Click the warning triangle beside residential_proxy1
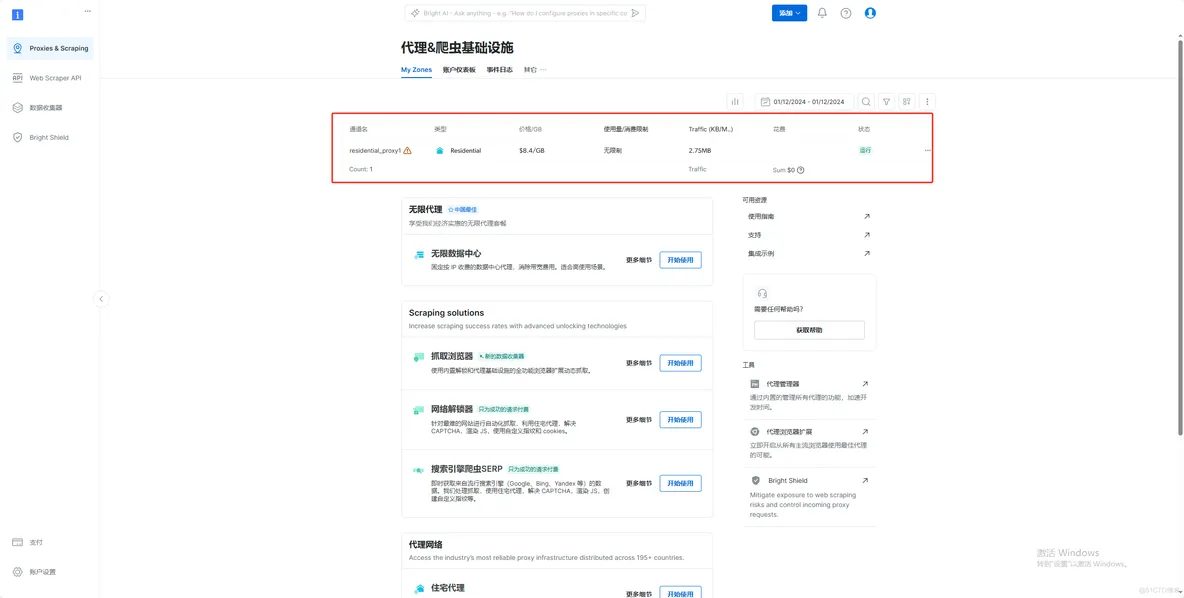This screenshot has width=1184, height=598. (x=408, y=150)
